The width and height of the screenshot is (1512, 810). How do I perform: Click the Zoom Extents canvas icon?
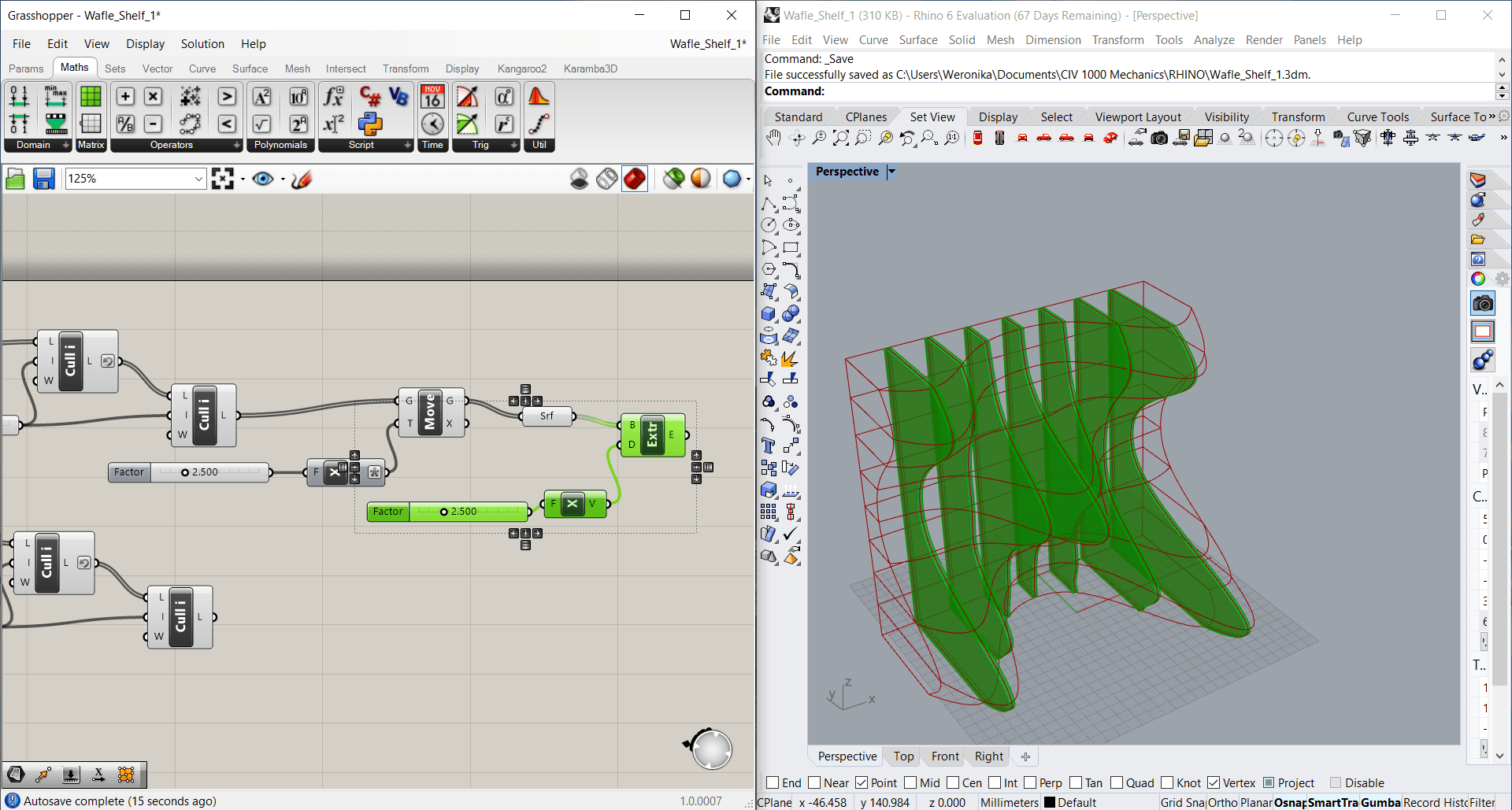(223, 179)
